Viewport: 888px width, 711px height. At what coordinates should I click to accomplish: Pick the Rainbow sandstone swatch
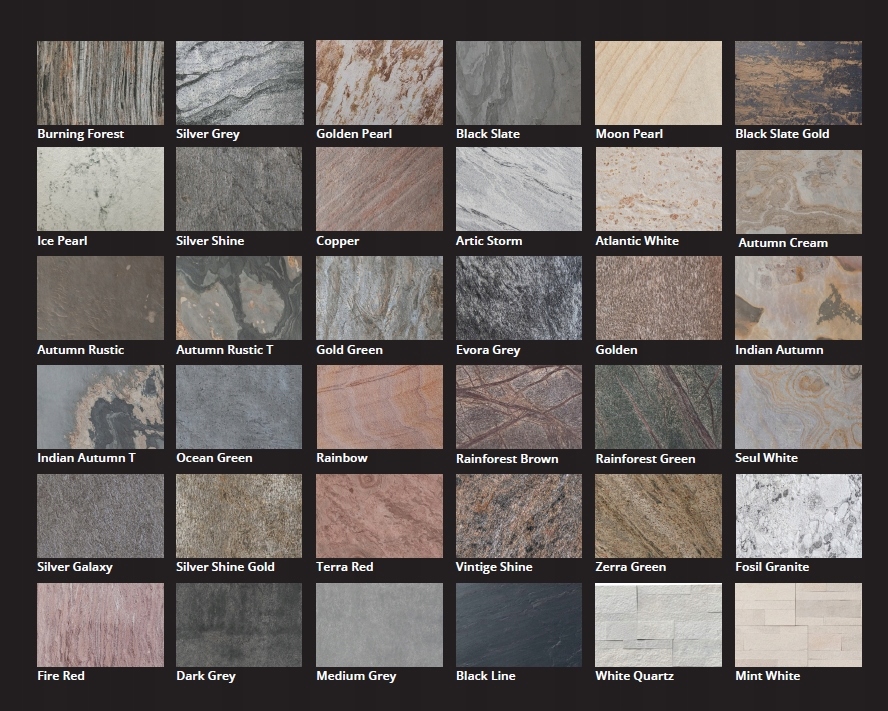(x=379, y=407)
